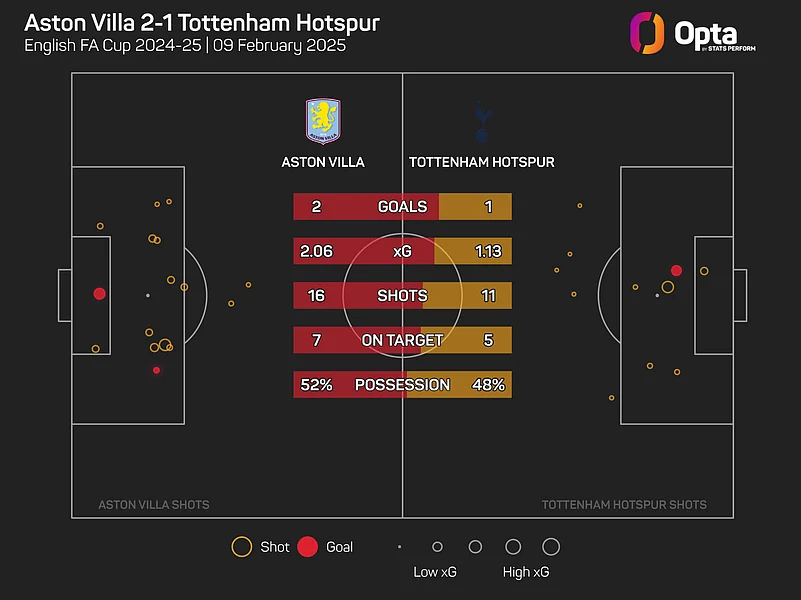Image resolution: width=801 pixels, height=600 pixels.
Task: Click the Opta logo icon
Action: [x=647, y=32]
